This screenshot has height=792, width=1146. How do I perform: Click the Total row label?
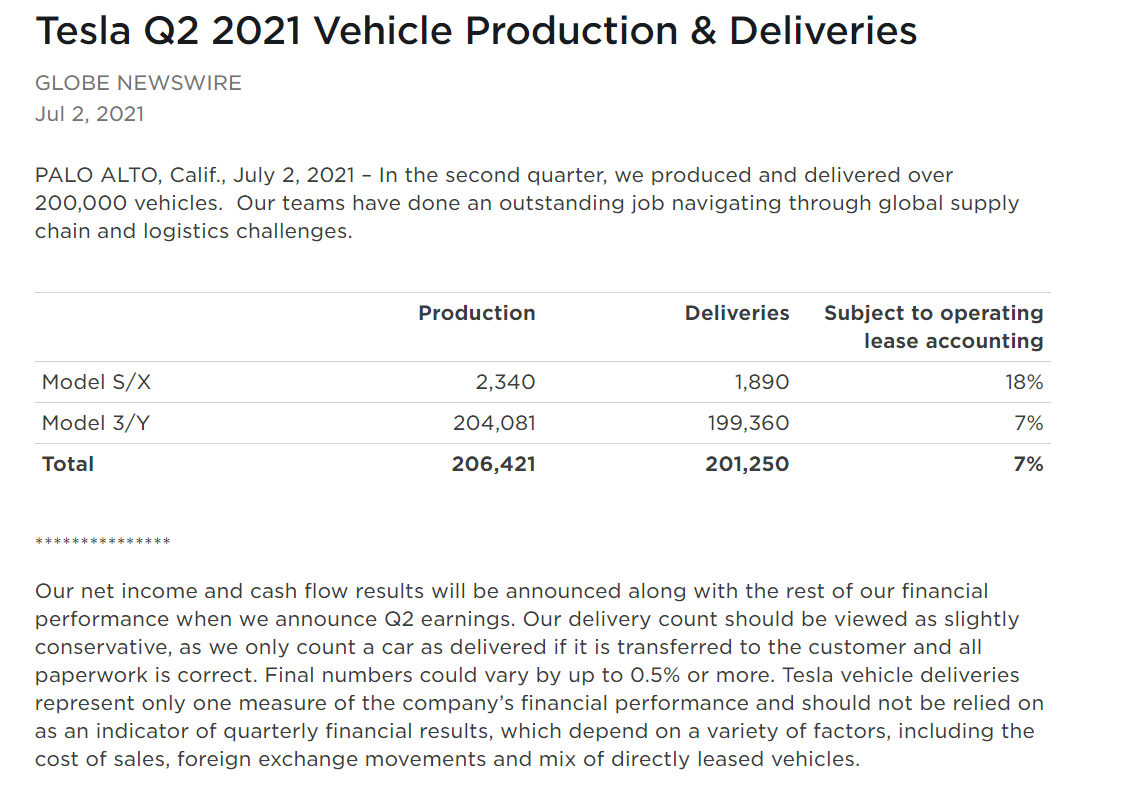pyautogui.click(x=68, y=464)
